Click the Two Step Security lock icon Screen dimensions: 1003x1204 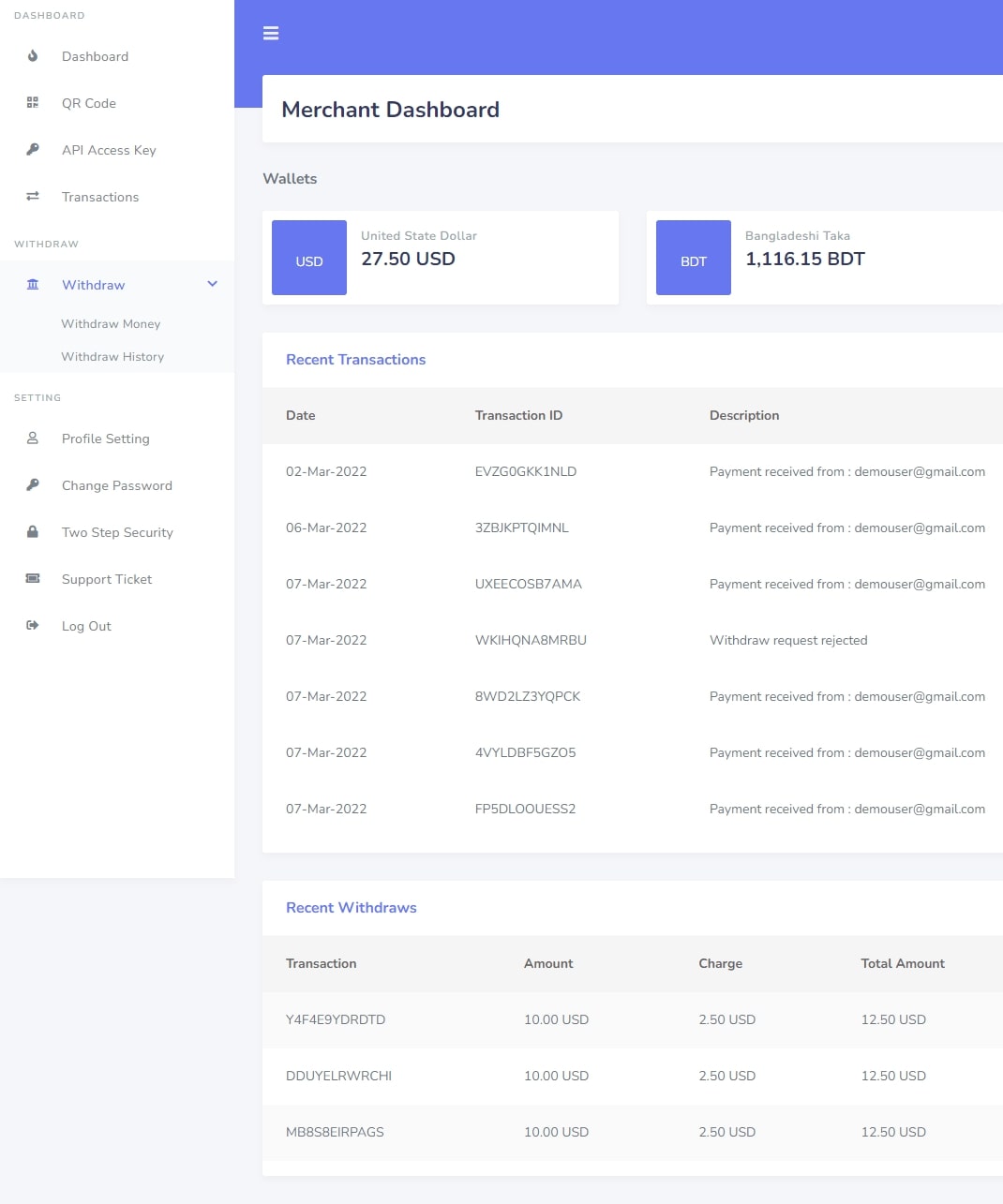(32, 532)
